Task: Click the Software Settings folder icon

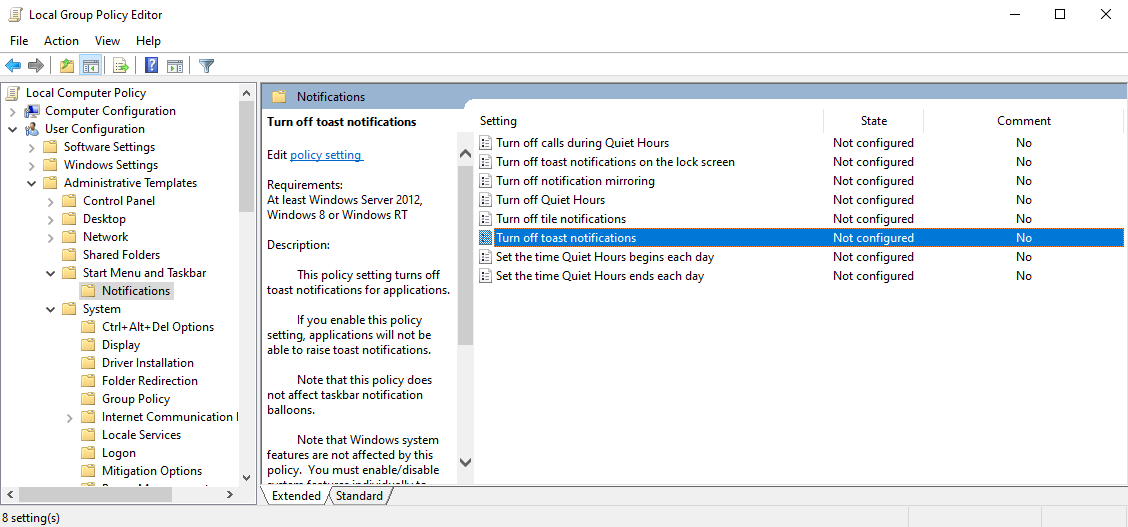Action: pyautogui.click(x=50, y=147)
